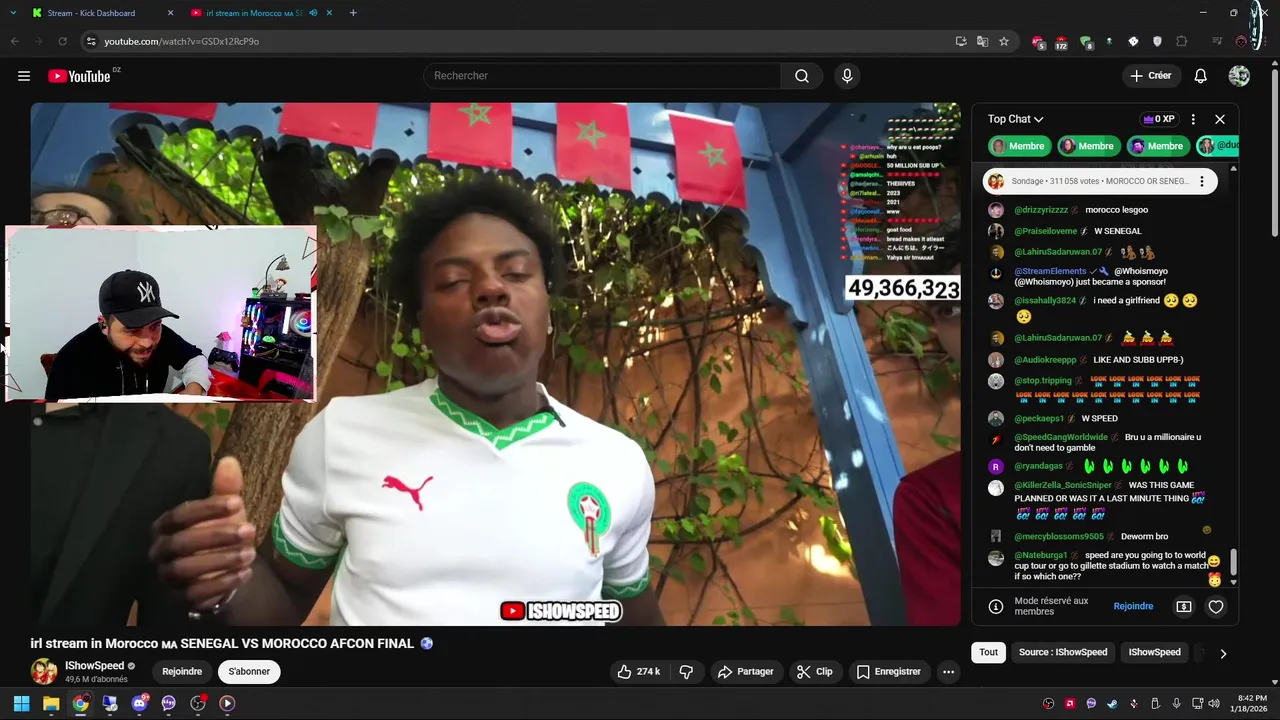Dislike the video with thumbs down
This screenshot has width=1280, height=720.
[686, 672]
